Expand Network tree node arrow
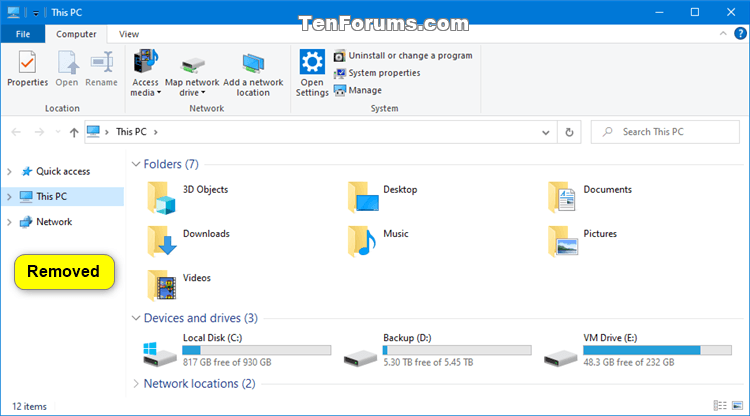 [x=9, y=222]
